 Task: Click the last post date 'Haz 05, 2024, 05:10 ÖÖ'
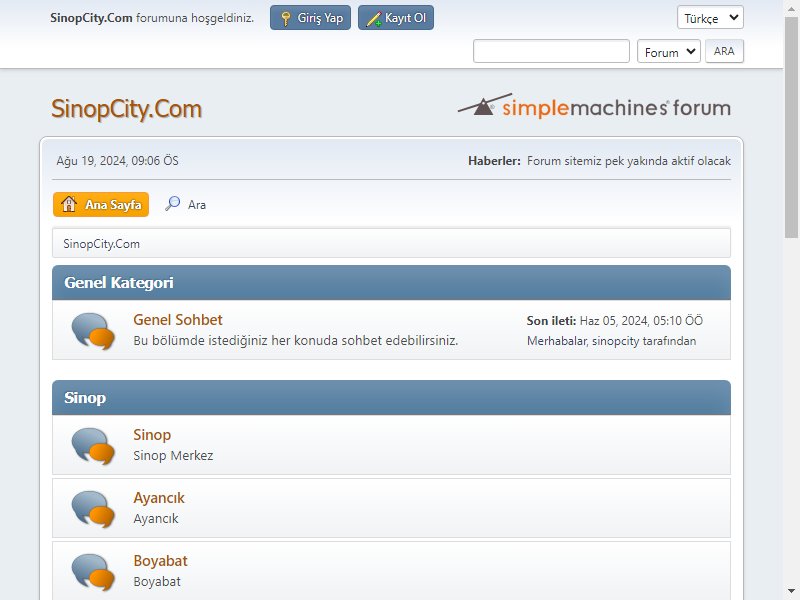click(x=641, y=320)
